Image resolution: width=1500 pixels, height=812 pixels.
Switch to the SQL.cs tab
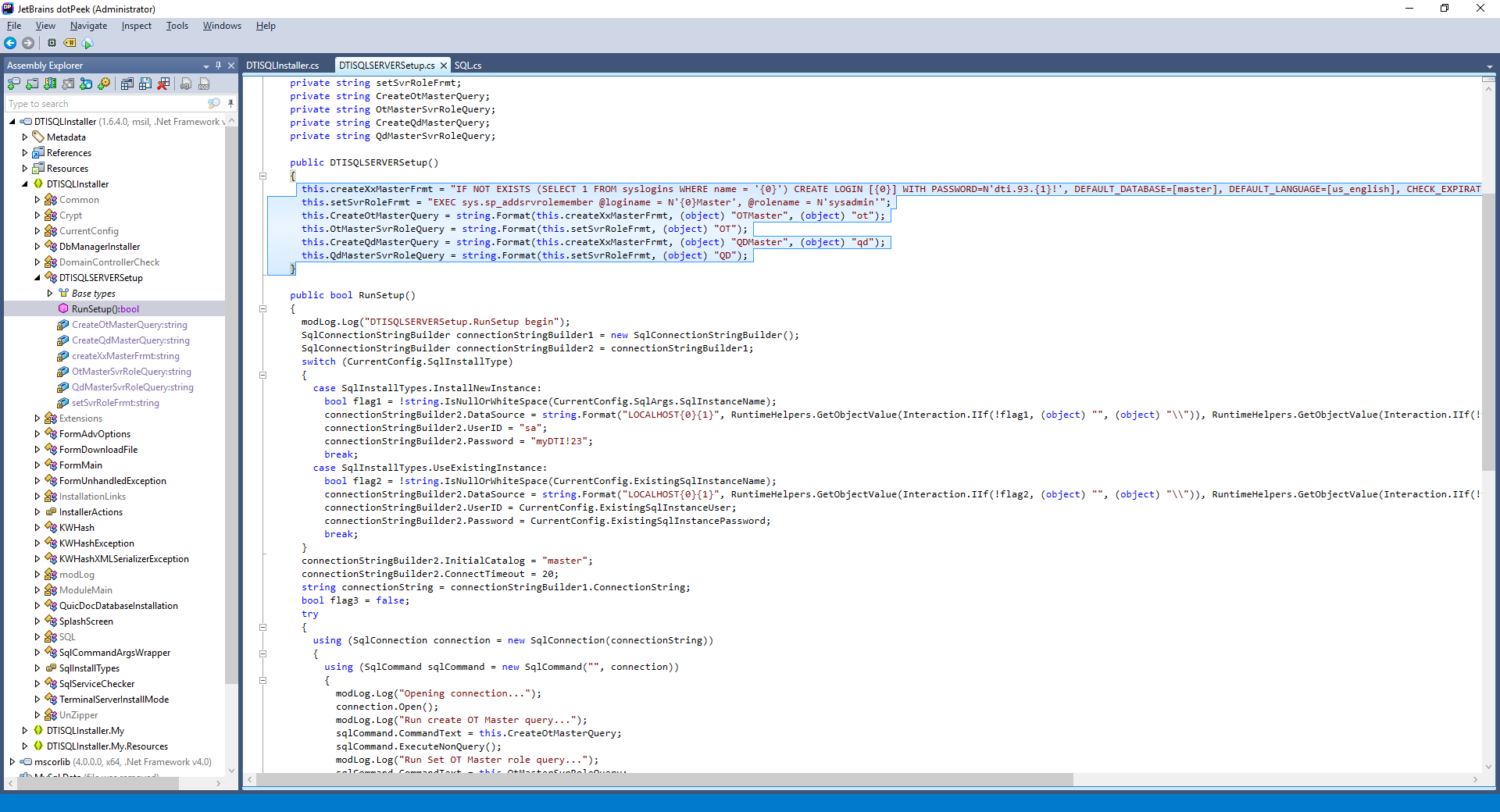pos(468,66)
